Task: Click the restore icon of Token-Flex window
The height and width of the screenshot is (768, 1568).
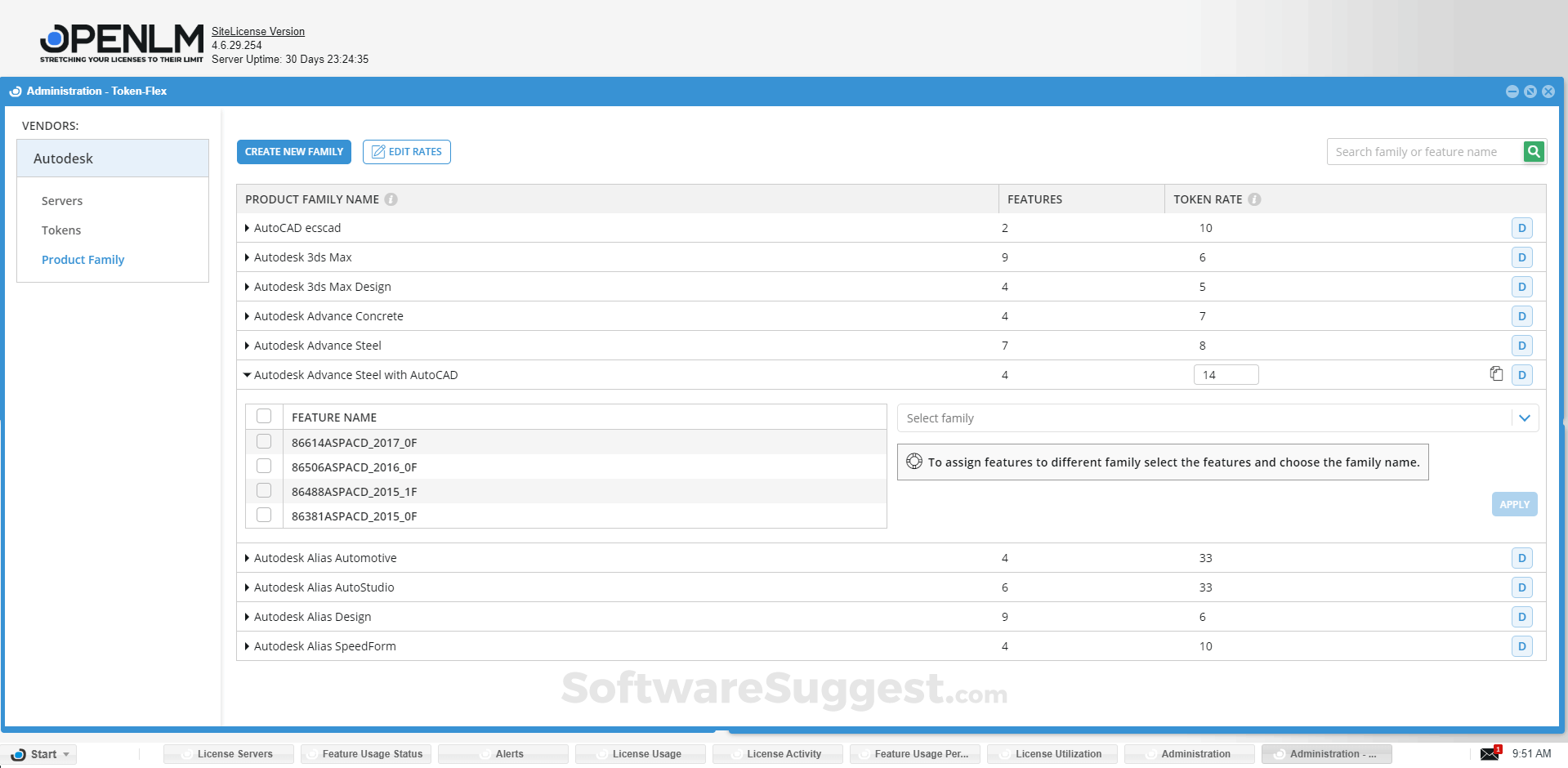Action: pos(1530,92)
